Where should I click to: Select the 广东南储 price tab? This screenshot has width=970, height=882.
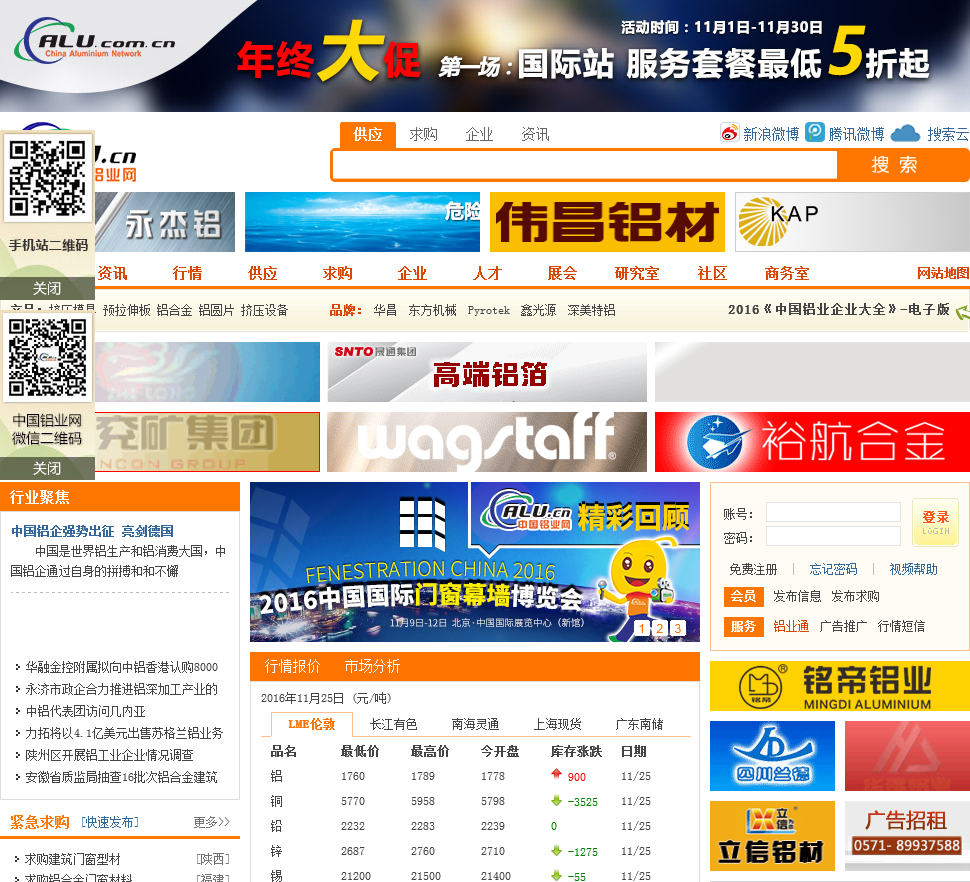(639, 724)
